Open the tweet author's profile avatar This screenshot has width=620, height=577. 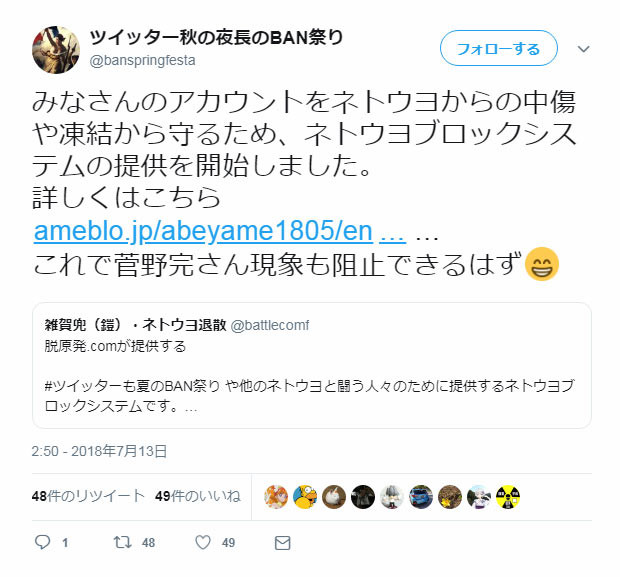point(56,50)
